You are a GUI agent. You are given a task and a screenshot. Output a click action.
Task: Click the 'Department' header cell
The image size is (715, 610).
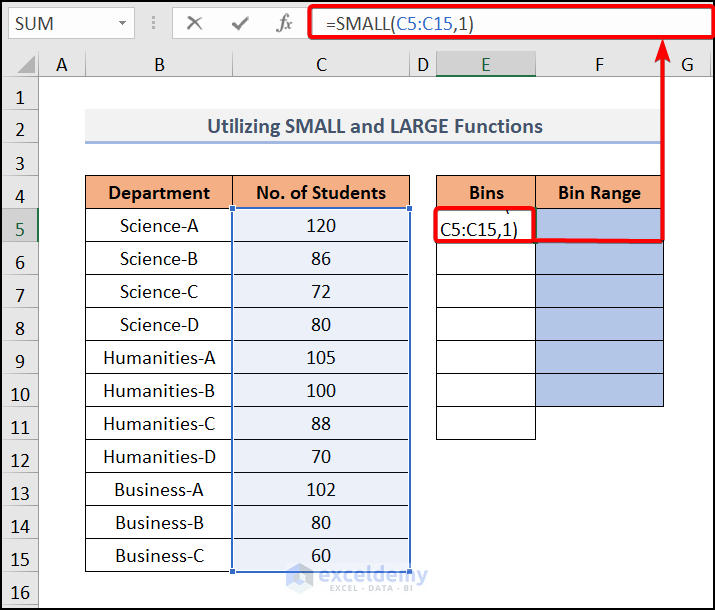pos(159,192)
